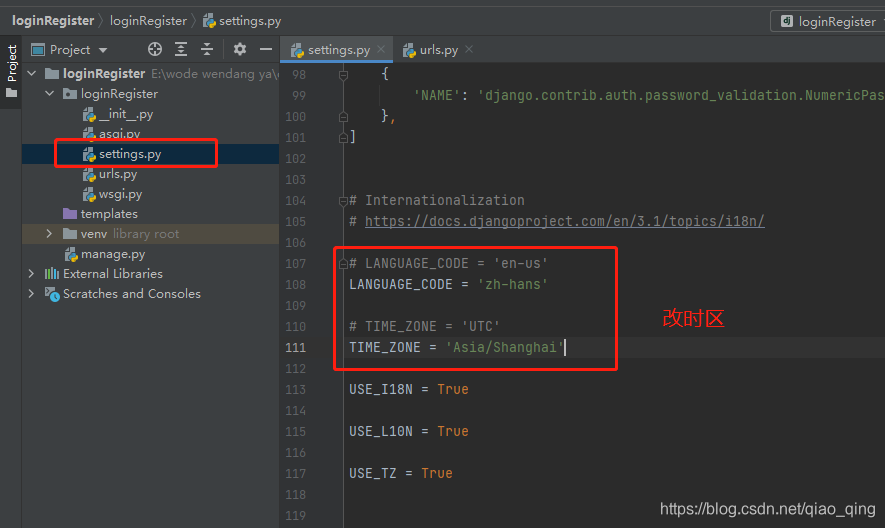
Task: Click Scratches and Consoles label
Action: (x=132, y=294)
